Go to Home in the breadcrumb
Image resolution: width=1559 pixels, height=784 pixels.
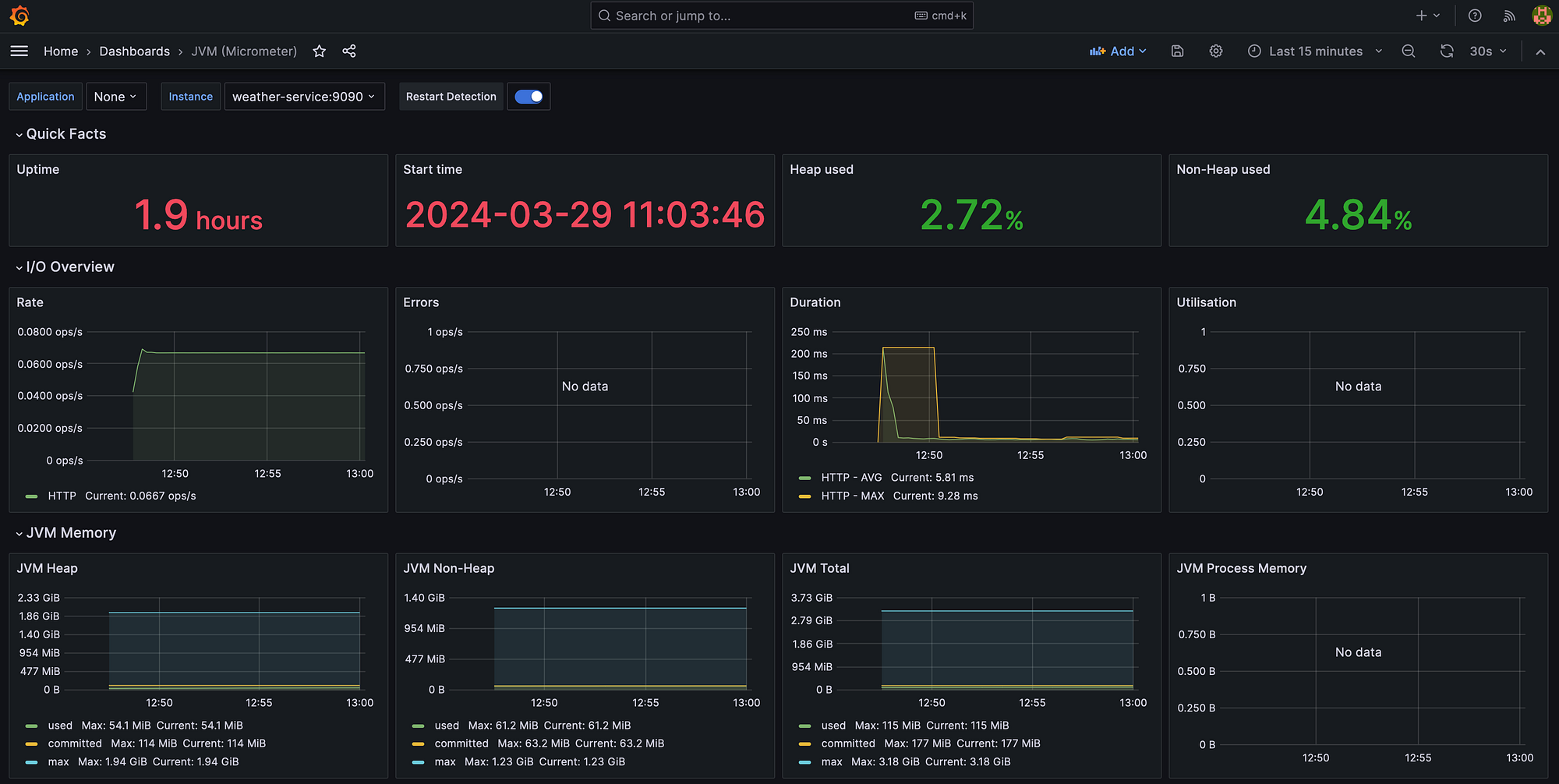61,51
